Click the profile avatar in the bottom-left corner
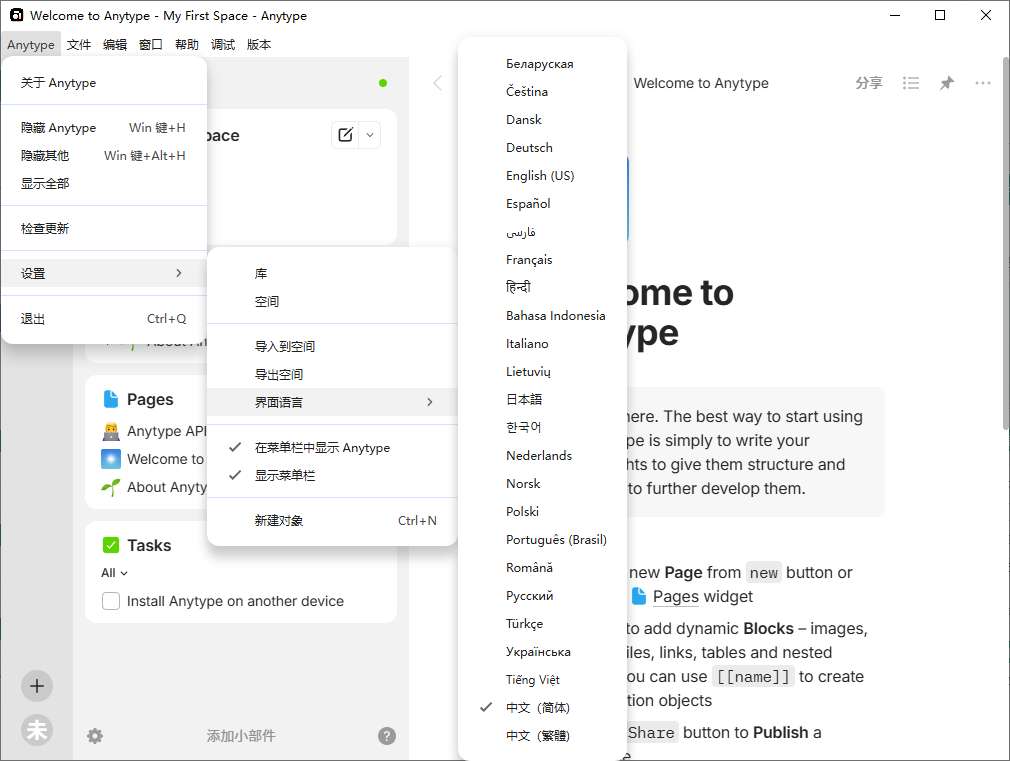1010x761 pixels. [37, 730]
